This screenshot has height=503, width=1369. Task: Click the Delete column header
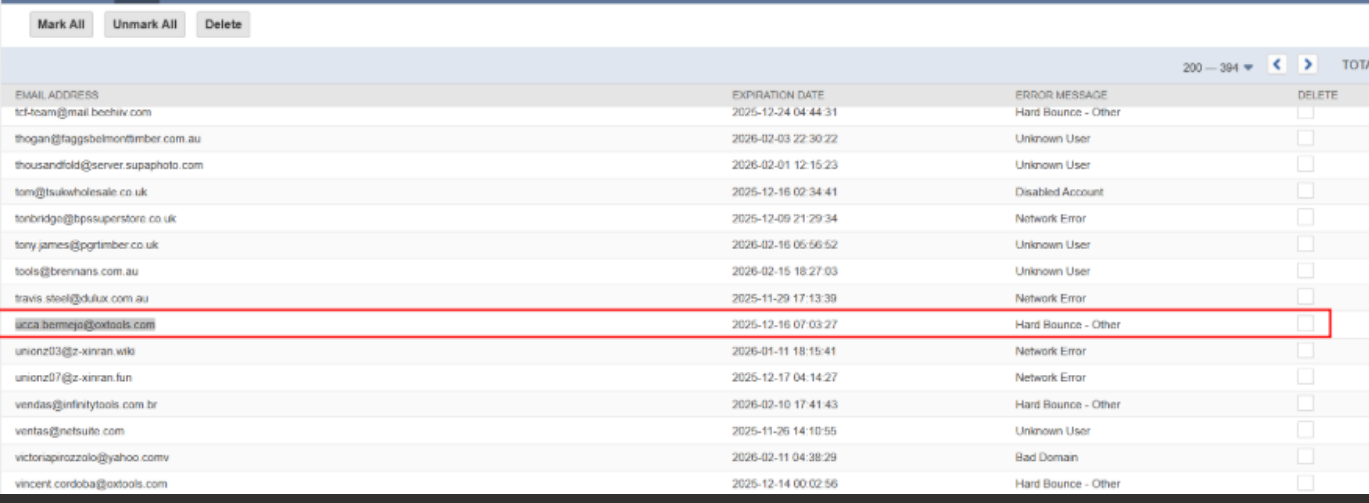(1316, 95)
